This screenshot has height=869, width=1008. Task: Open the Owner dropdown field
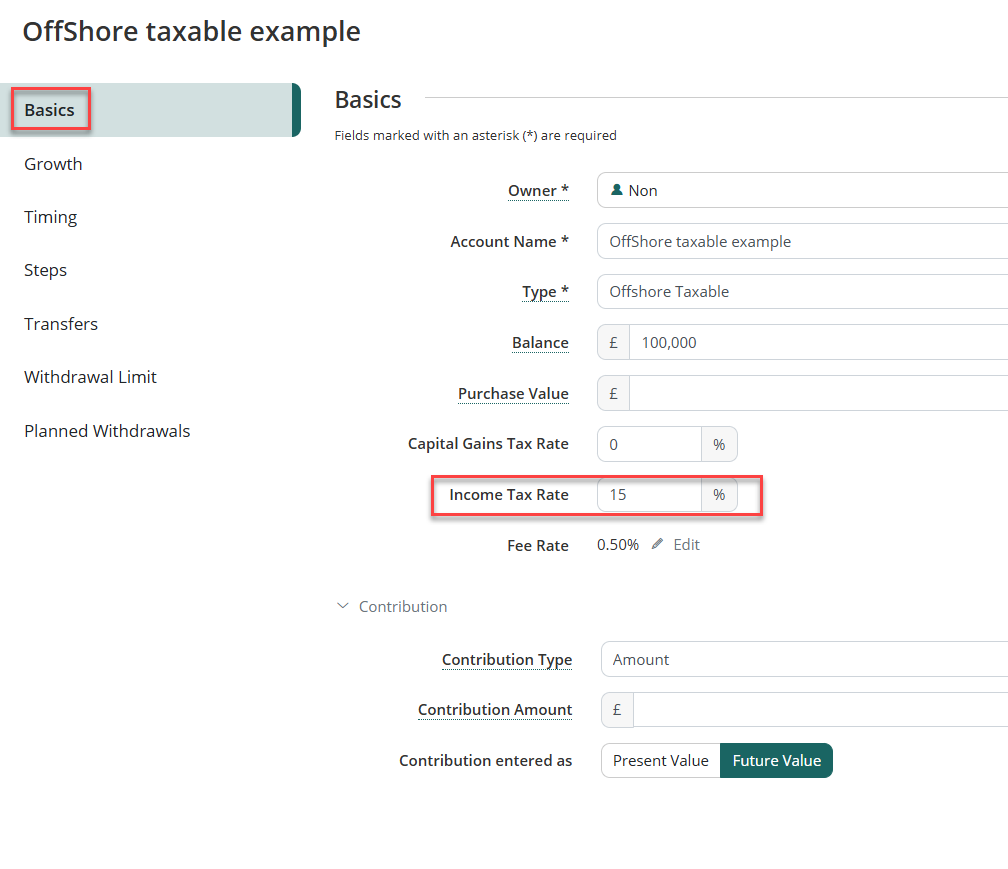pyautogui.click(x=802, y=190)
